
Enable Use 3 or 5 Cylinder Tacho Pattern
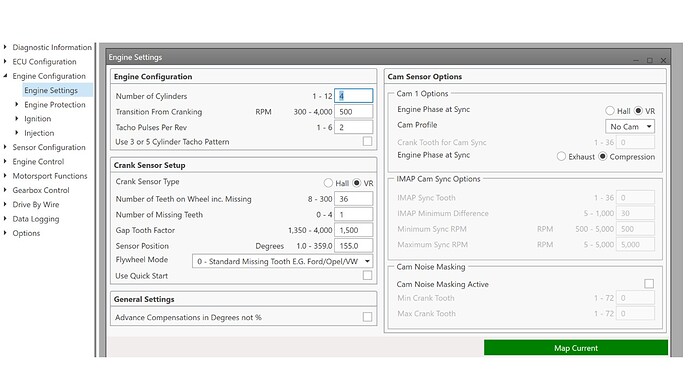367,141
